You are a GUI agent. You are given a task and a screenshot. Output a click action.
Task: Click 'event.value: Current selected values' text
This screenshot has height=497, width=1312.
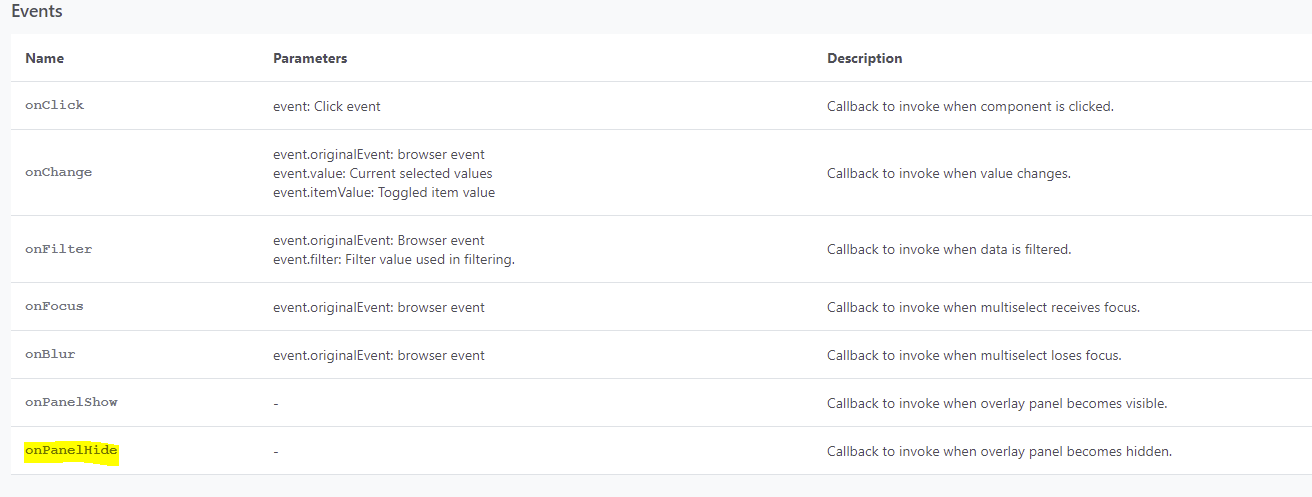(383, 173)
